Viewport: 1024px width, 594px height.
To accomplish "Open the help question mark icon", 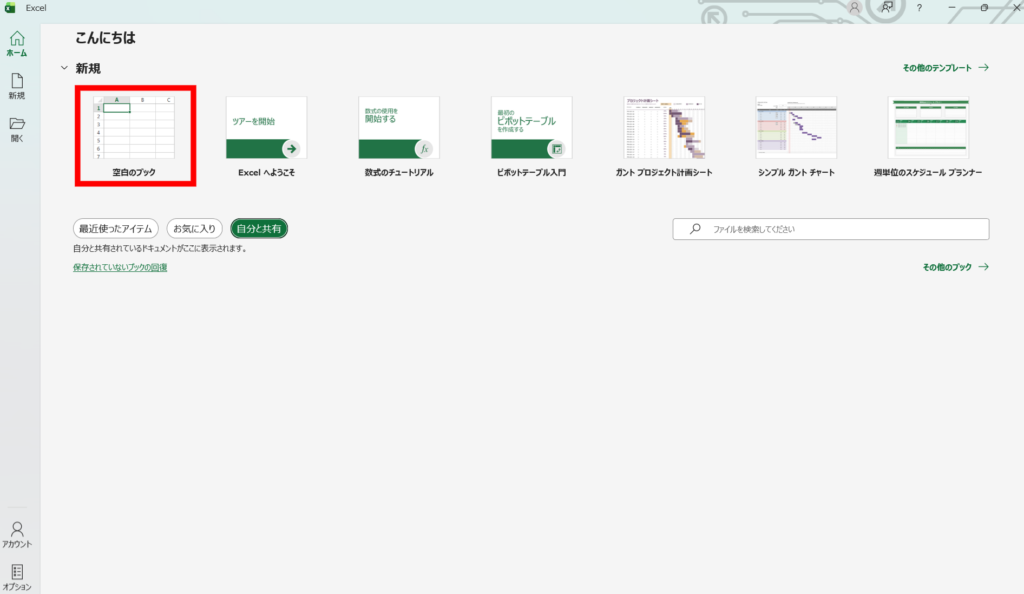I will pos(919,8).
